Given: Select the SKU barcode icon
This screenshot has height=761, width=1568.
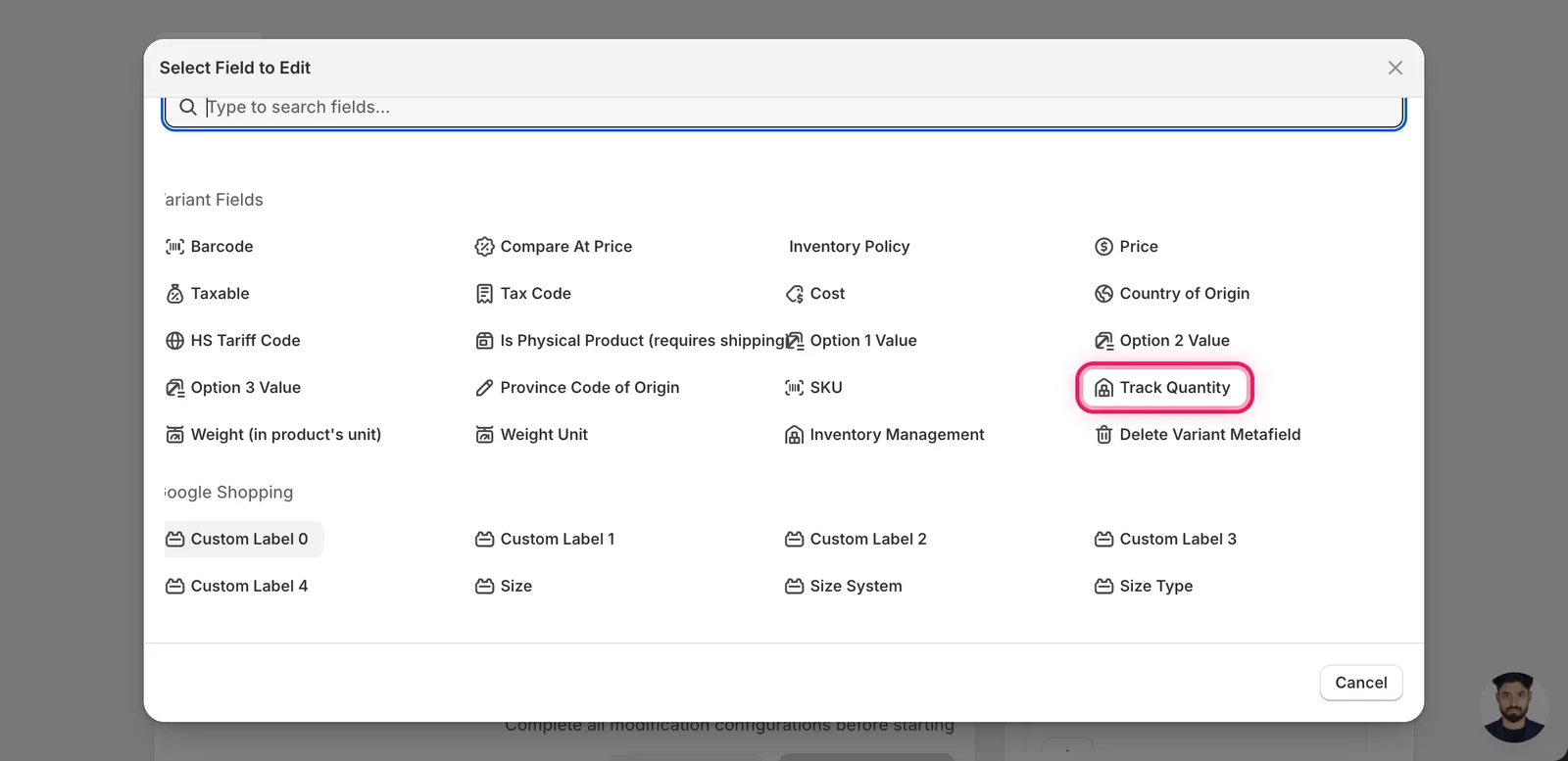Looking at the screenshot, I should [x=794, y=388].
